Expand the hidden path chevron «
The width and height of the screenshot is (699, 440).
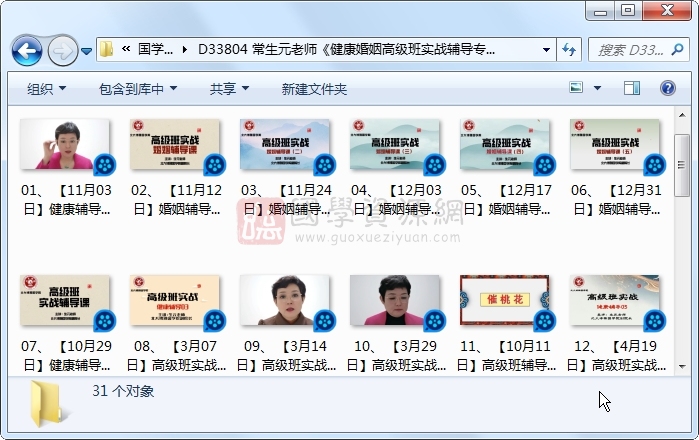(126, 49)
